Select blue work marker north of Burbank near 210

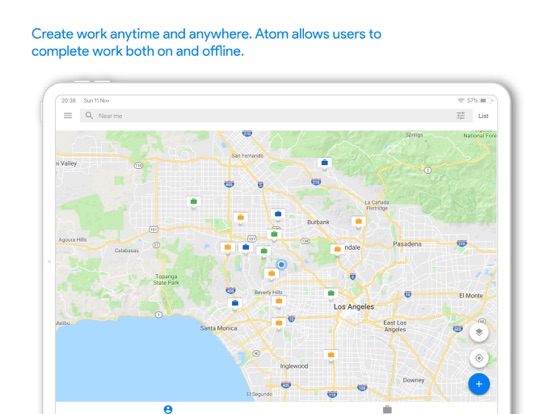325,163
